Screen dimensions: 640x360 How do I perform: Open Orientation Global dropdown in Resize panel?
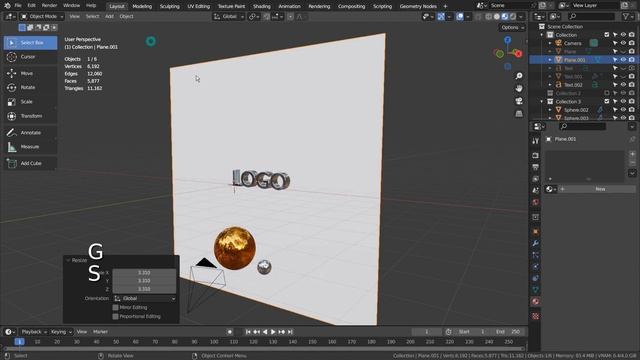(x=144, y=298)
